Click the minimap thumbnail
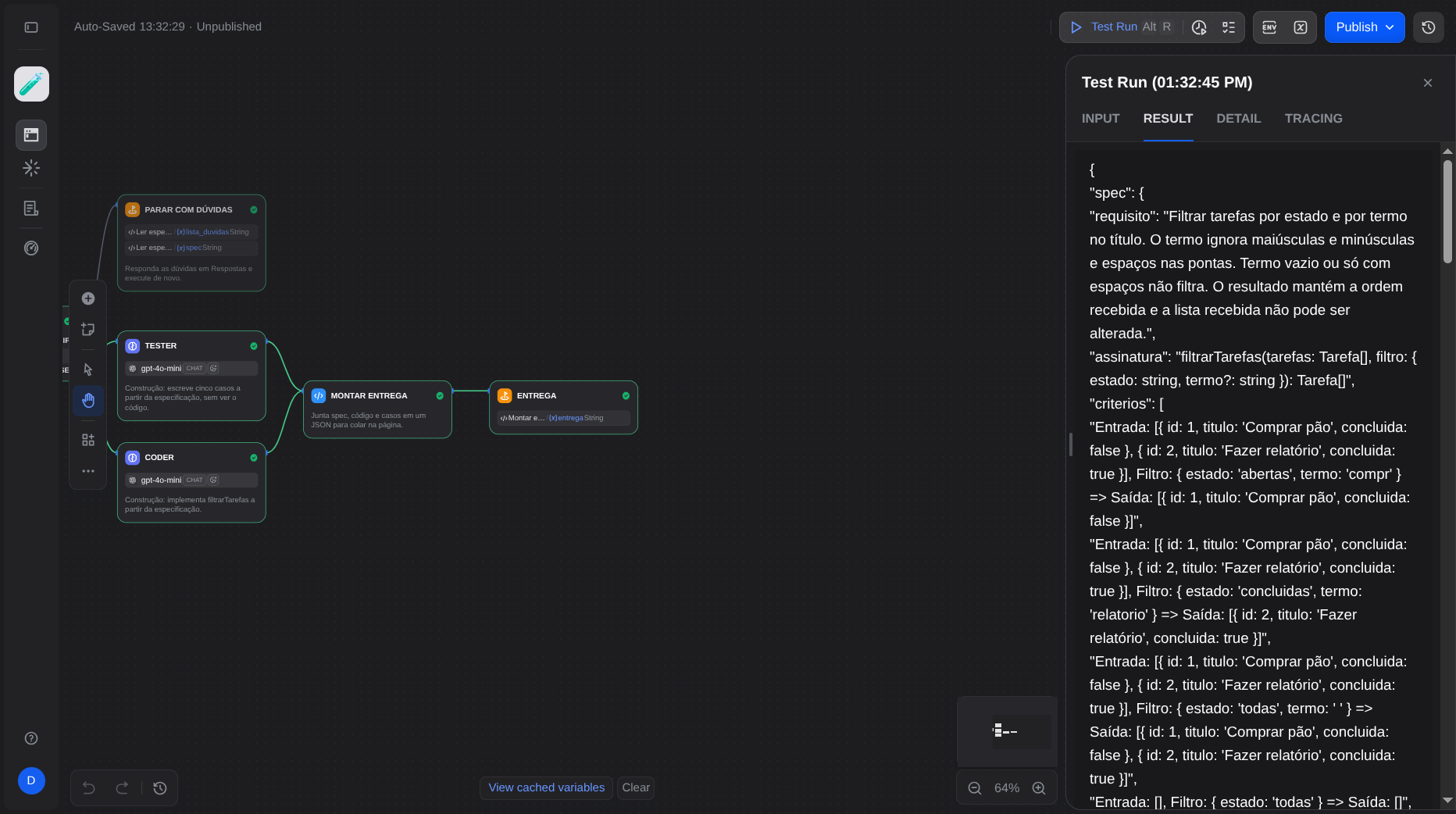 pyautogui.click(x=1007, y=731)
